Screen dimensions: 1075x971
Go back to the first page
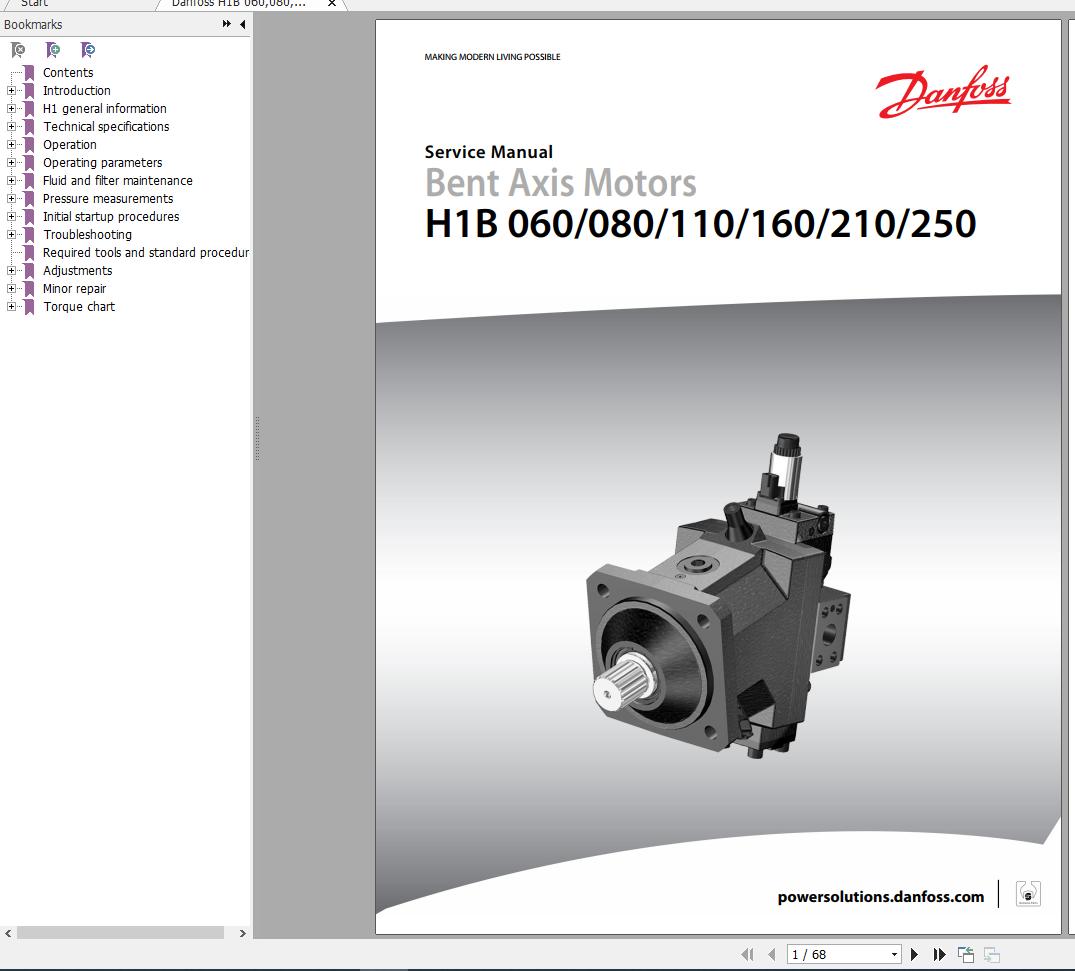tap(747, 954)
